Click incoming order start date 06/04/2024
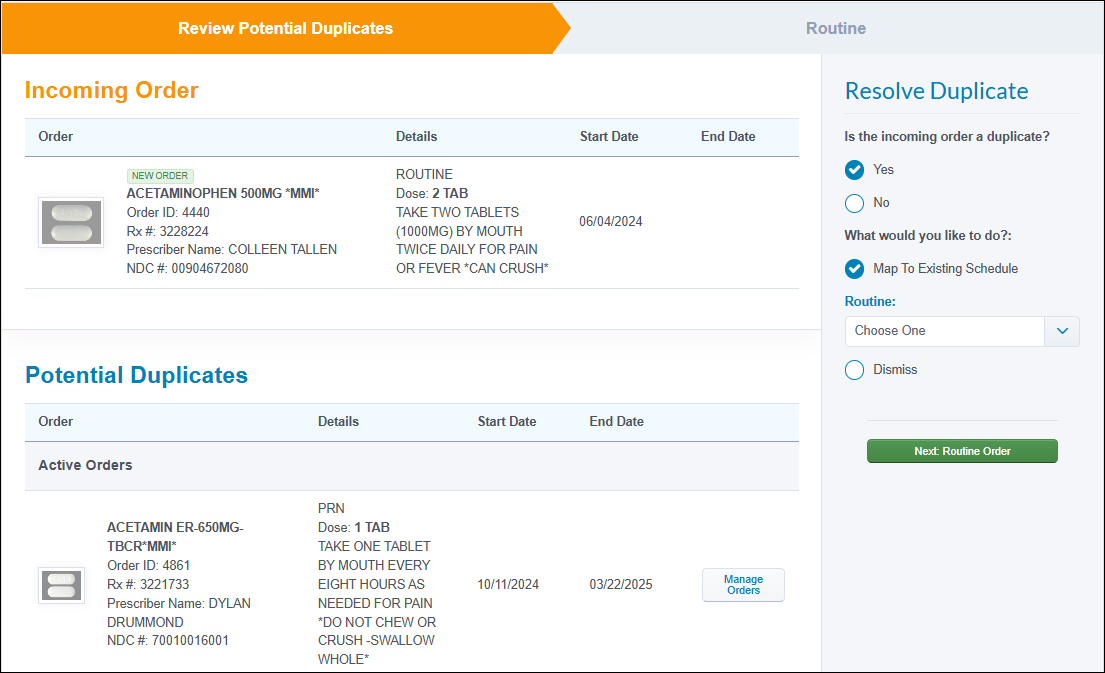This screenshot has width=1105, height=673. tap(611, 221)
